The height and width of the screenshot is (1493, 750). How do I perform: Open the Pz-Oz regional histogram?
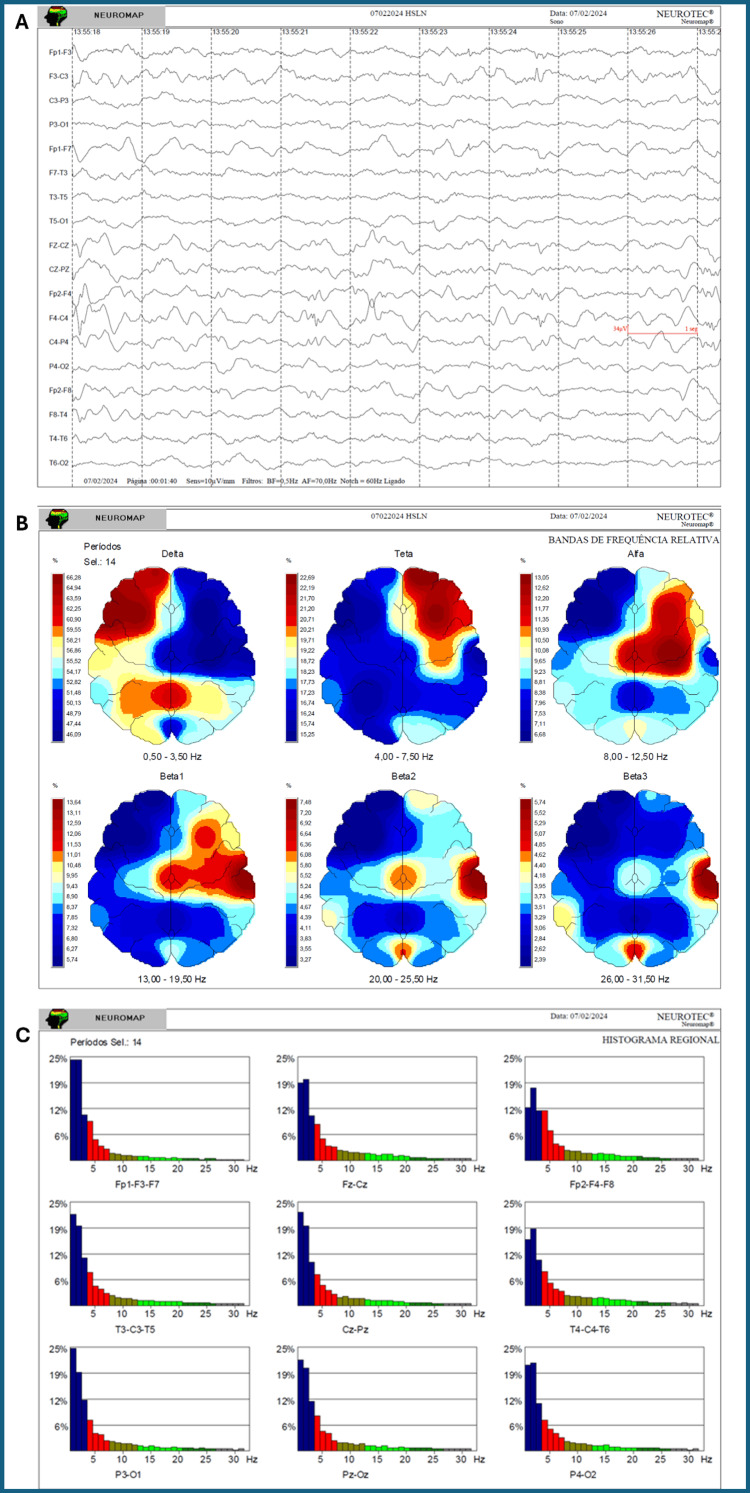pos(386,1400)
